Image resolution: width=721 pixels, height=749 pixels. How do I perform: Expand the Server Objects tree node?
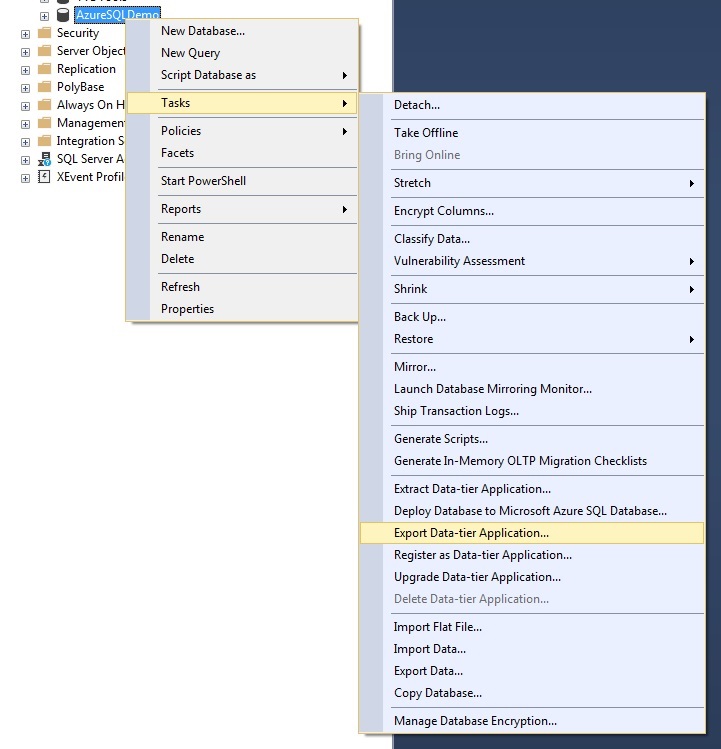(25, 52)
